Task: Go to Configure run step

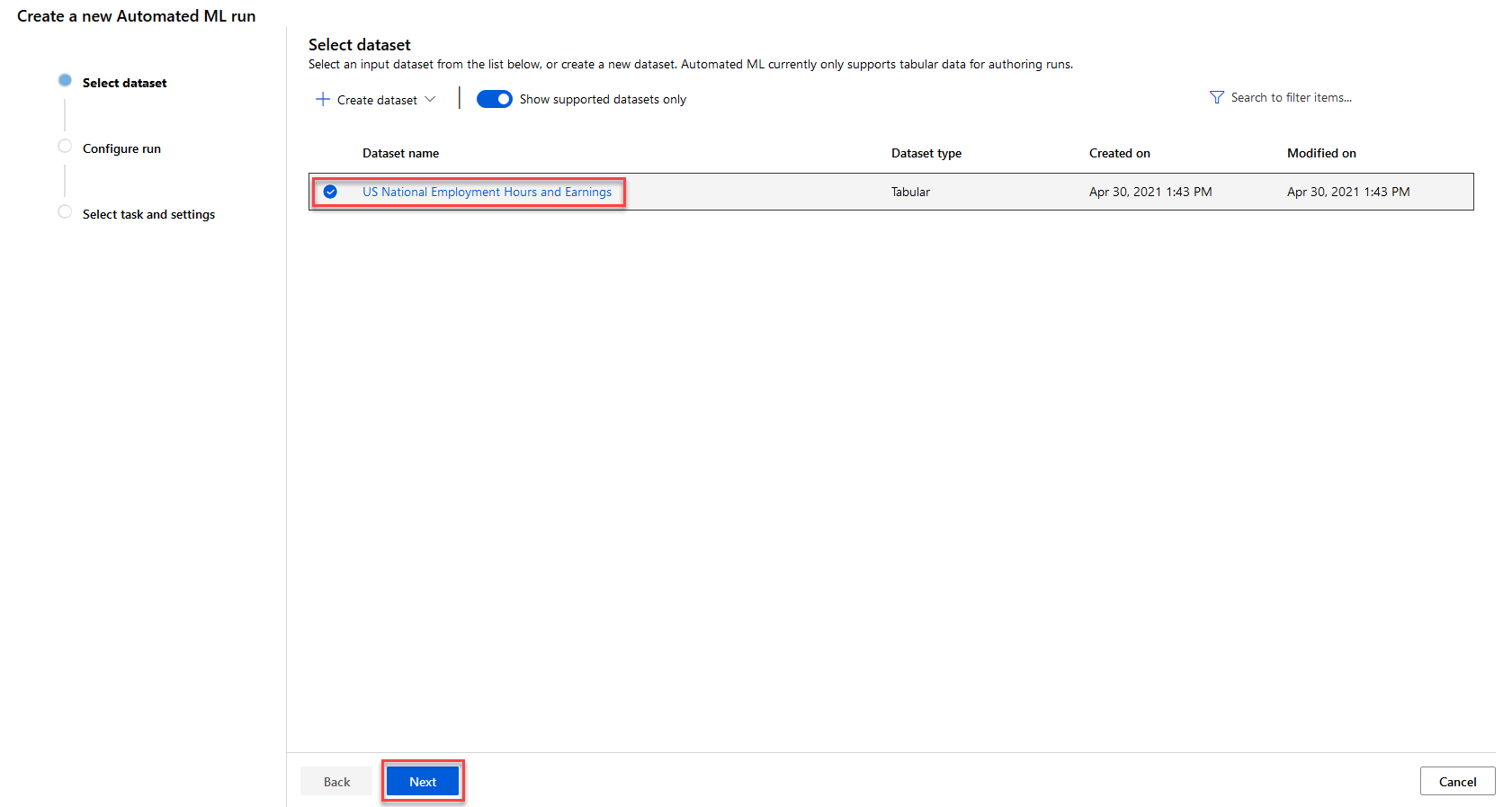Action: pos(121,148)
